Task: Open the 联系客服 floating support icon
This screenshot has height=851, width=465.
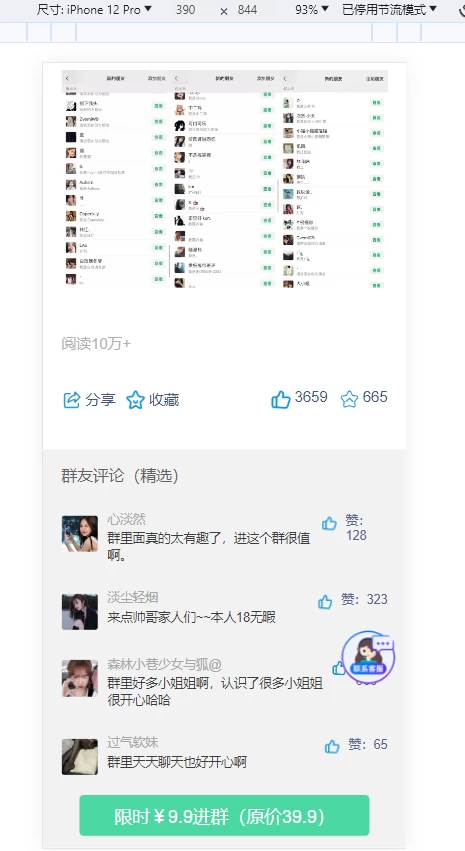Action: [368, 656]
